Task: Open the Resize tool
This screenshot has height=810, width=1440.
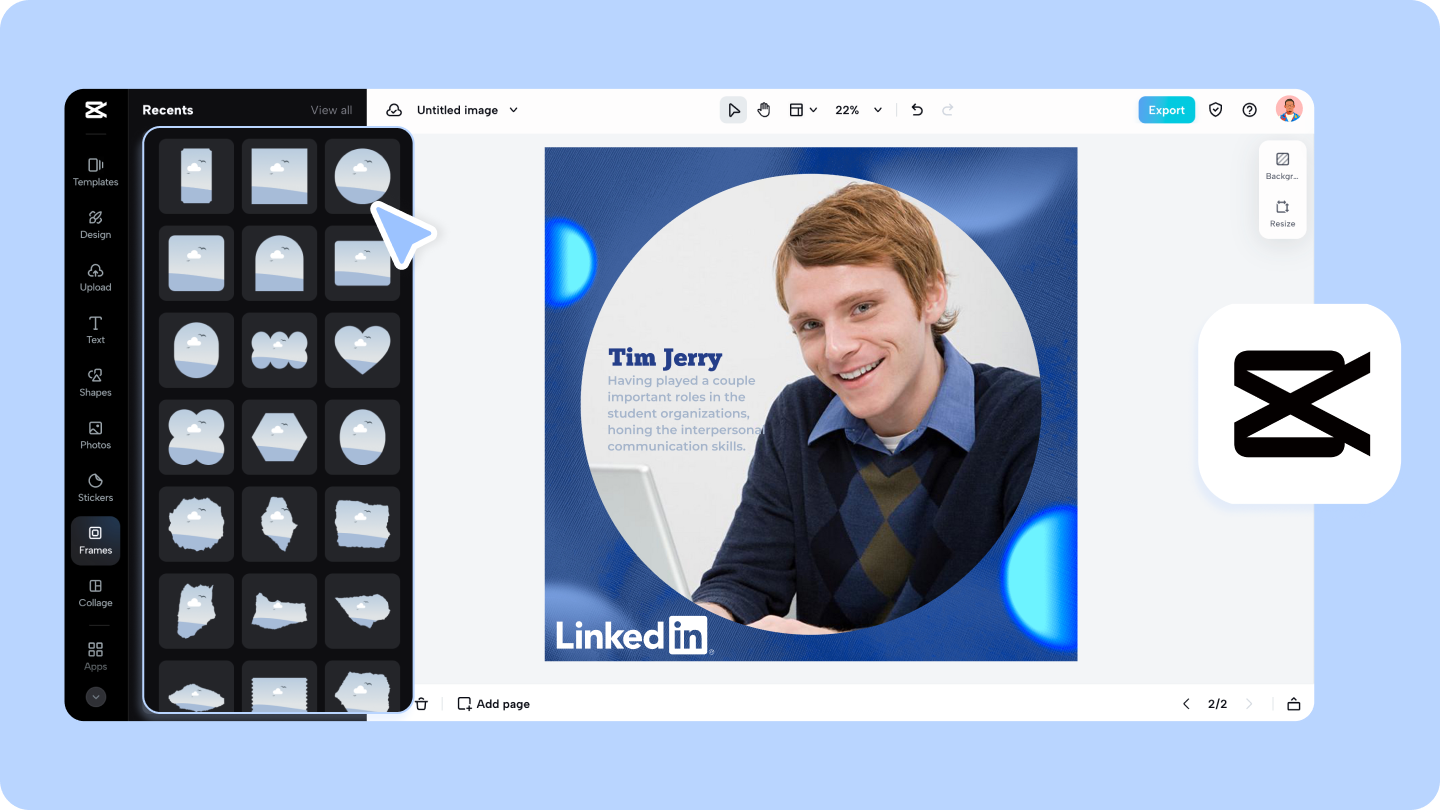Action: [x=1282, y=213]
